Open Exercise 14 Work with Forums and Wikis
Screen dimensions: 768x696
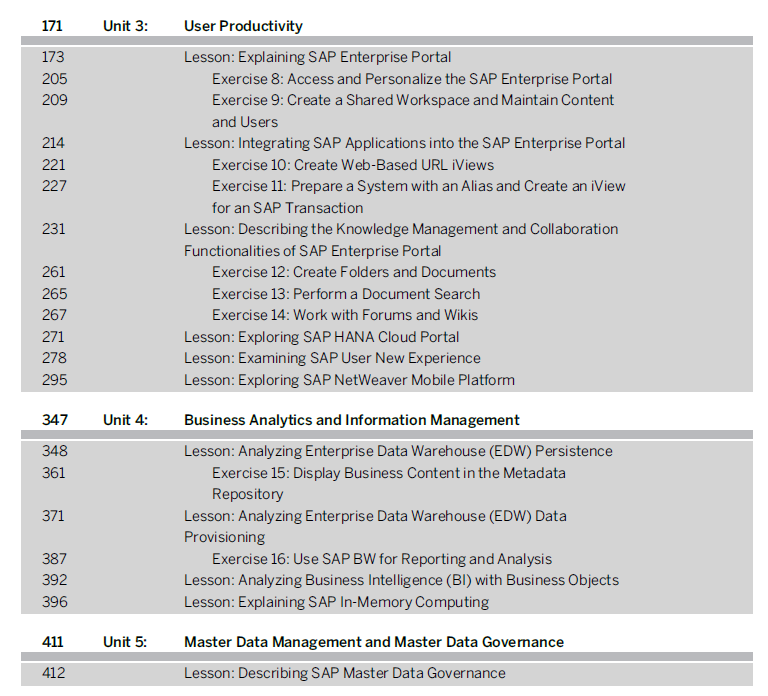pyautogui.click(x=345, y=315)
